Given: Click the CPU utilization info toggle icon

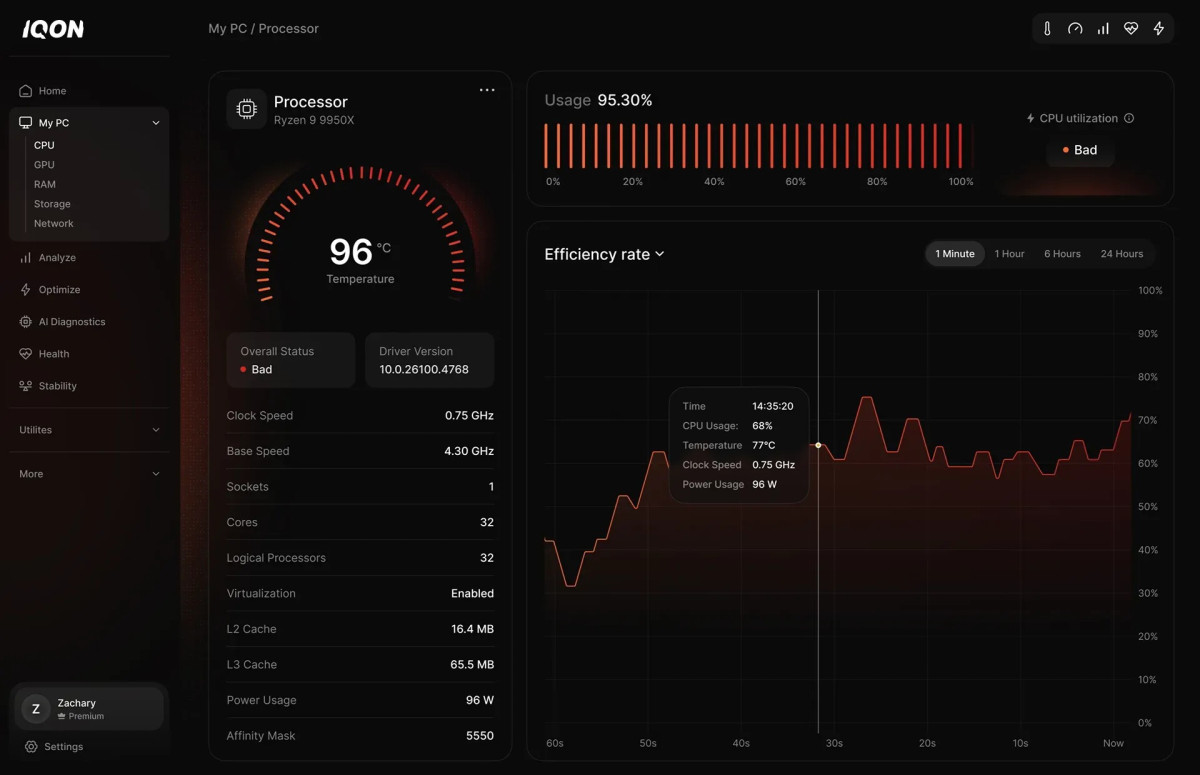Looking at the screenshot, I should click(x=1130, y=118).
